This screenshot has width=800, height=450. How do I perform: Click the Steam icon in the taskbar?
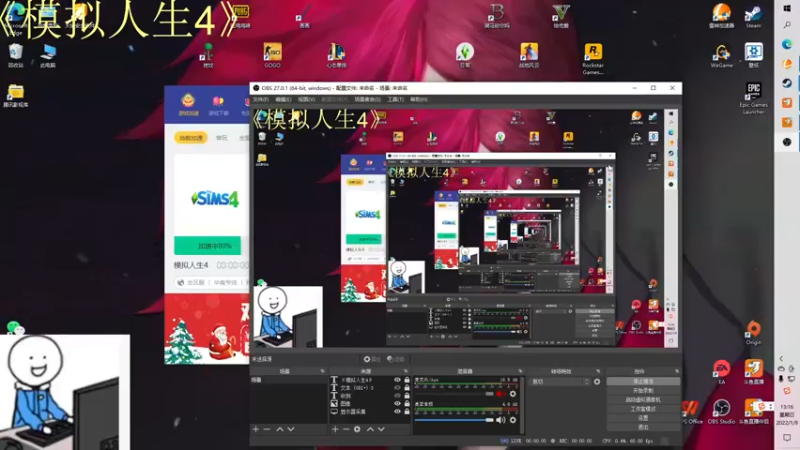pyautogui.click(x=787, y=83)
